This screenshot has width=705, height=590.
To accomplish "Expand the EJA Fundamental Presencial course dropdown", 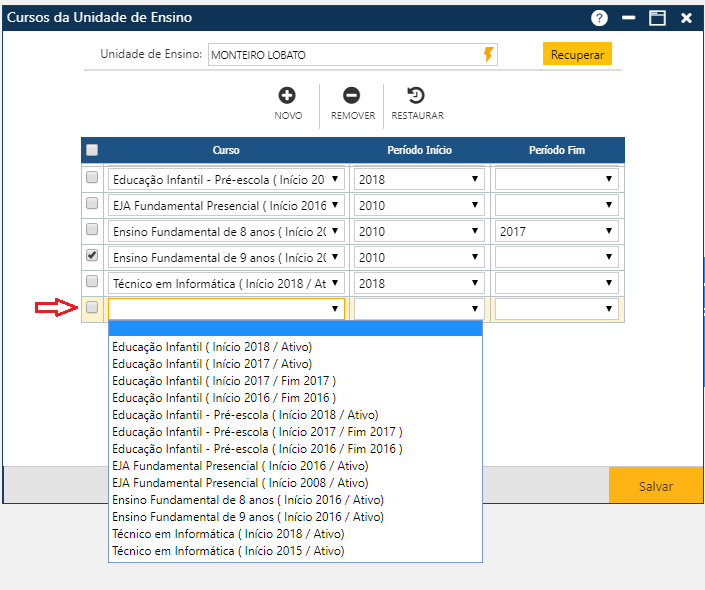I will 226,205.
